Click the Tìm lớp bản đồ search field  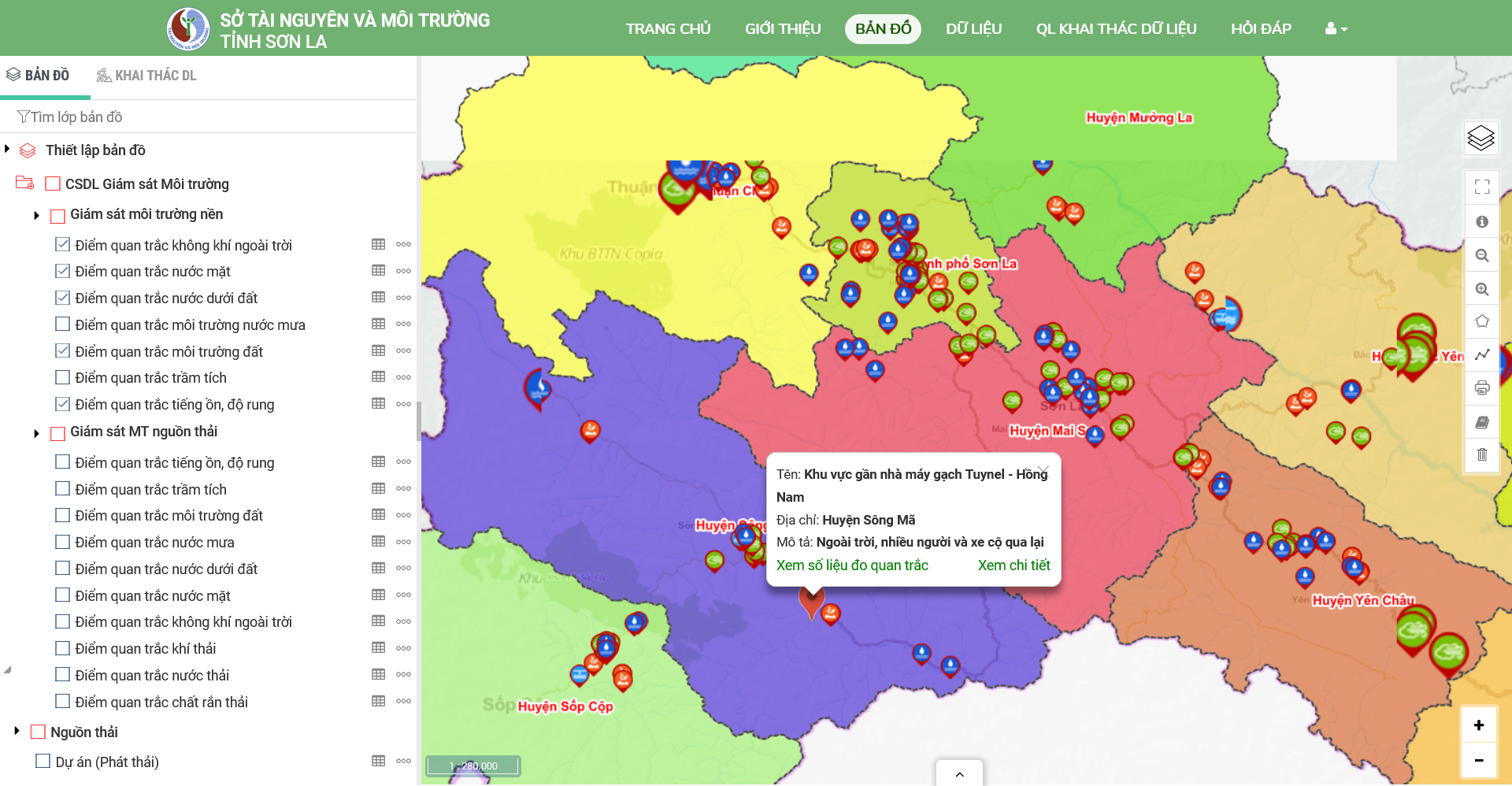[213, 117]
